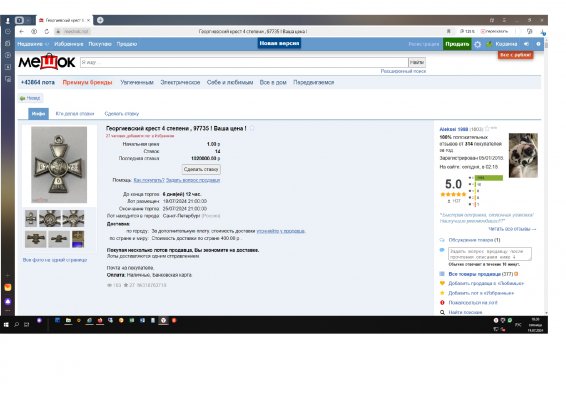566x400 pixels.
Task: Open settings gear icon in the site header
Action: coord(478,44)
